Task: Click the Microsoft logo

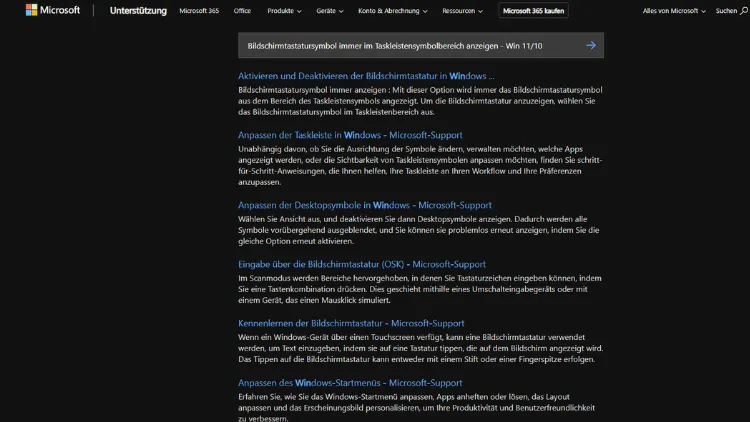Action: pyautogui.click(x=53, y=10)
